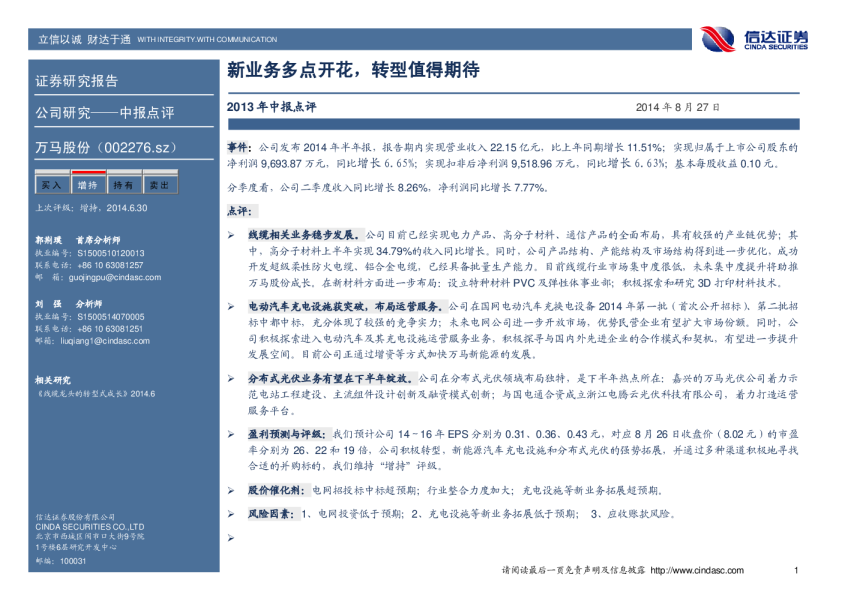Click the arrow bullet before 分布式光伏业务
Screen dimensions: 842x595
pos(231,380)
